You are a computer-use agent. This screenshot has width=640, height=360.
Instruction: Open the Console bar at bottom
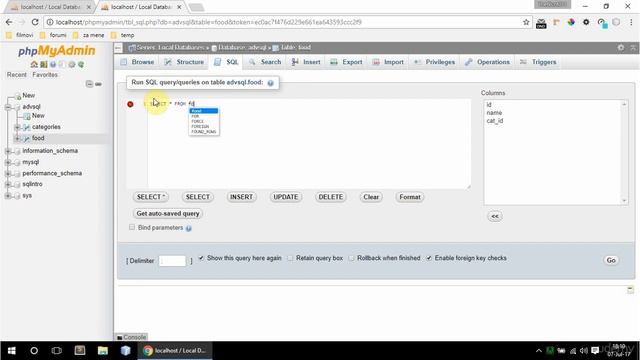131,337
